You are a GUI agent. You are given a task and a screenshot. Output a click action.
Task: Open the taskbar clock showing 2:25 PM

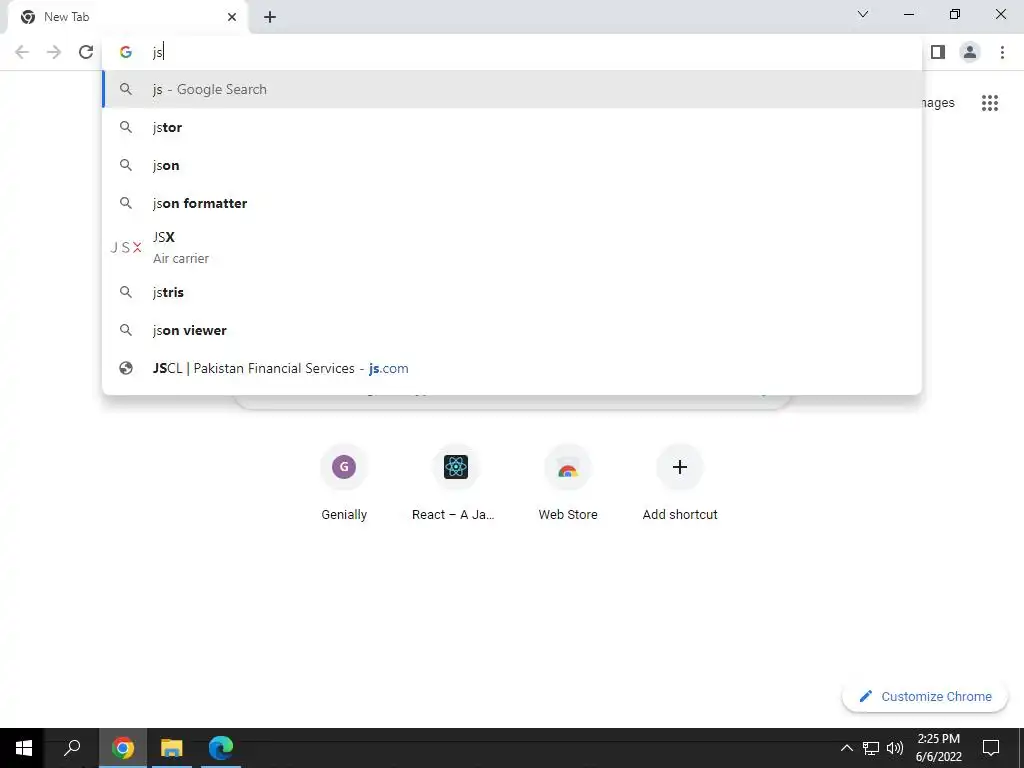point(938,748)
